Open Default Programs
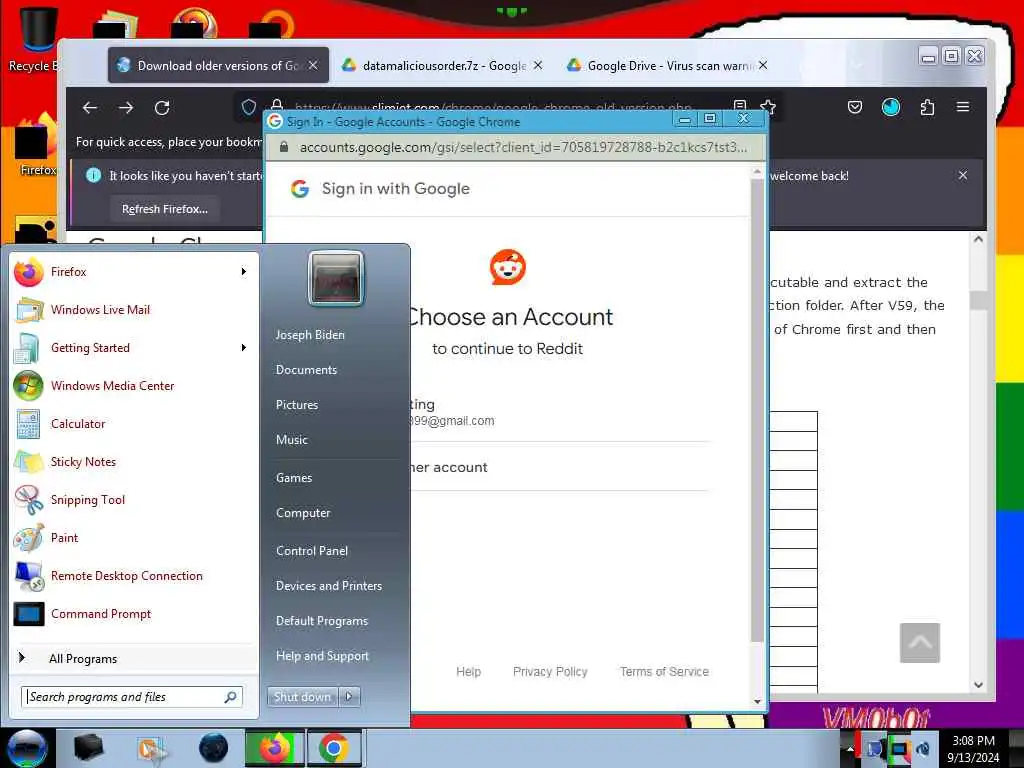This screenshot has height=768, width=1024. point(322,621)
